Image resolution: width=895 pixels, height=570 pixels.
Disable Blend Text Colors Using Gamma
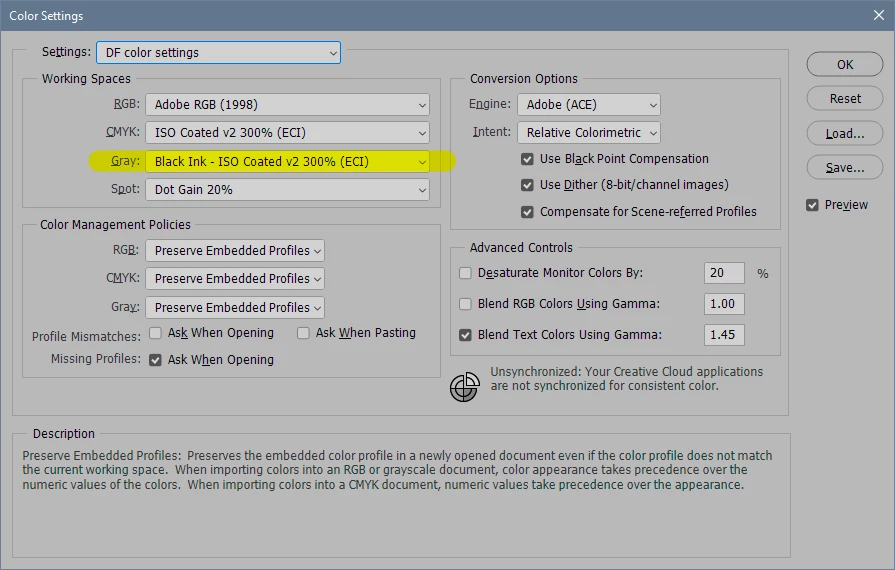[x=466, y=335]
